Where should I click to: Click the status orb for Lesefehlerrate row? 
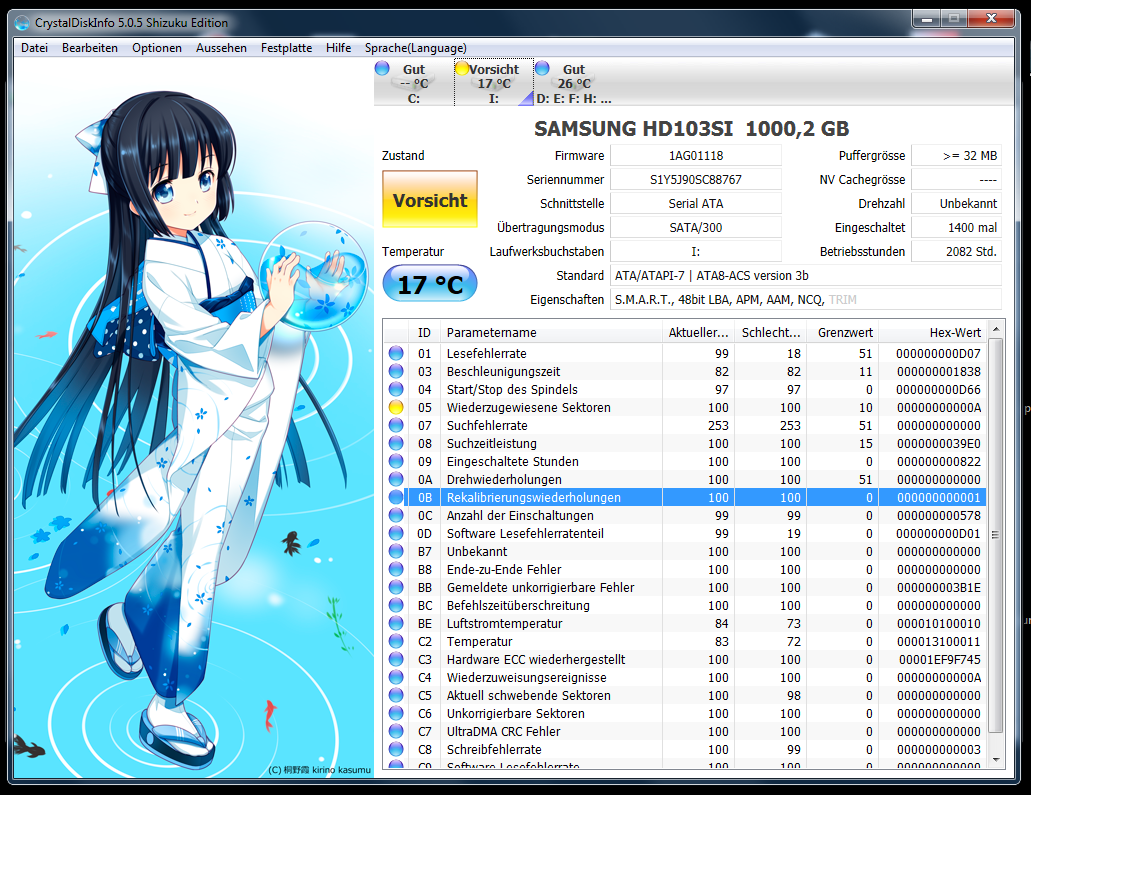(x=396, y=353)
